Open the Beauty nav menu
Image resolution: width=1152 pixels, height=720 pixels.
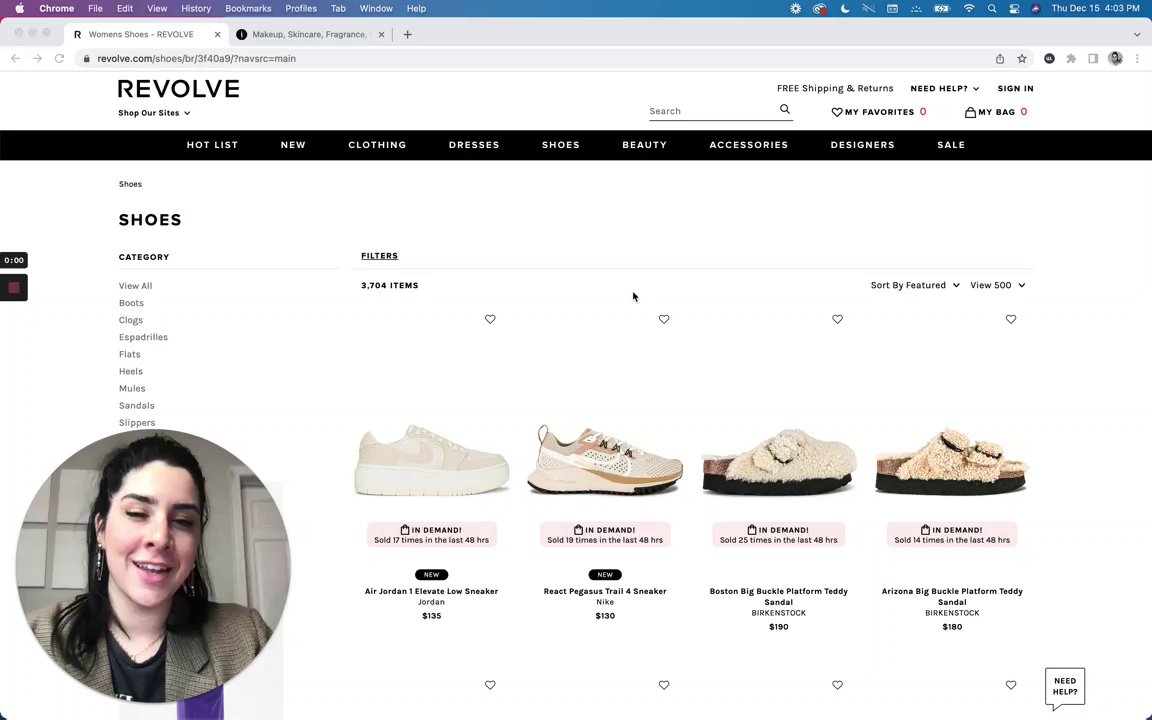[644, 145]
